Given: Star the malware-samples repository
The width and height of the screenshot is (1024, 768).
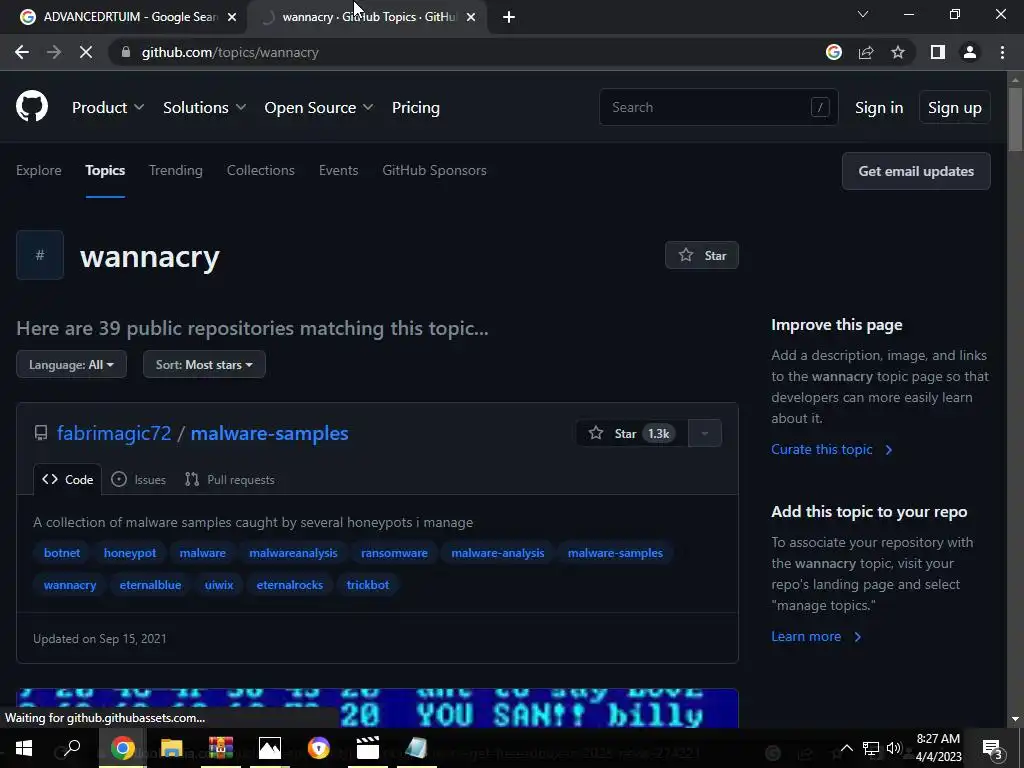Looking at the screenshot, I should point(632,433).
